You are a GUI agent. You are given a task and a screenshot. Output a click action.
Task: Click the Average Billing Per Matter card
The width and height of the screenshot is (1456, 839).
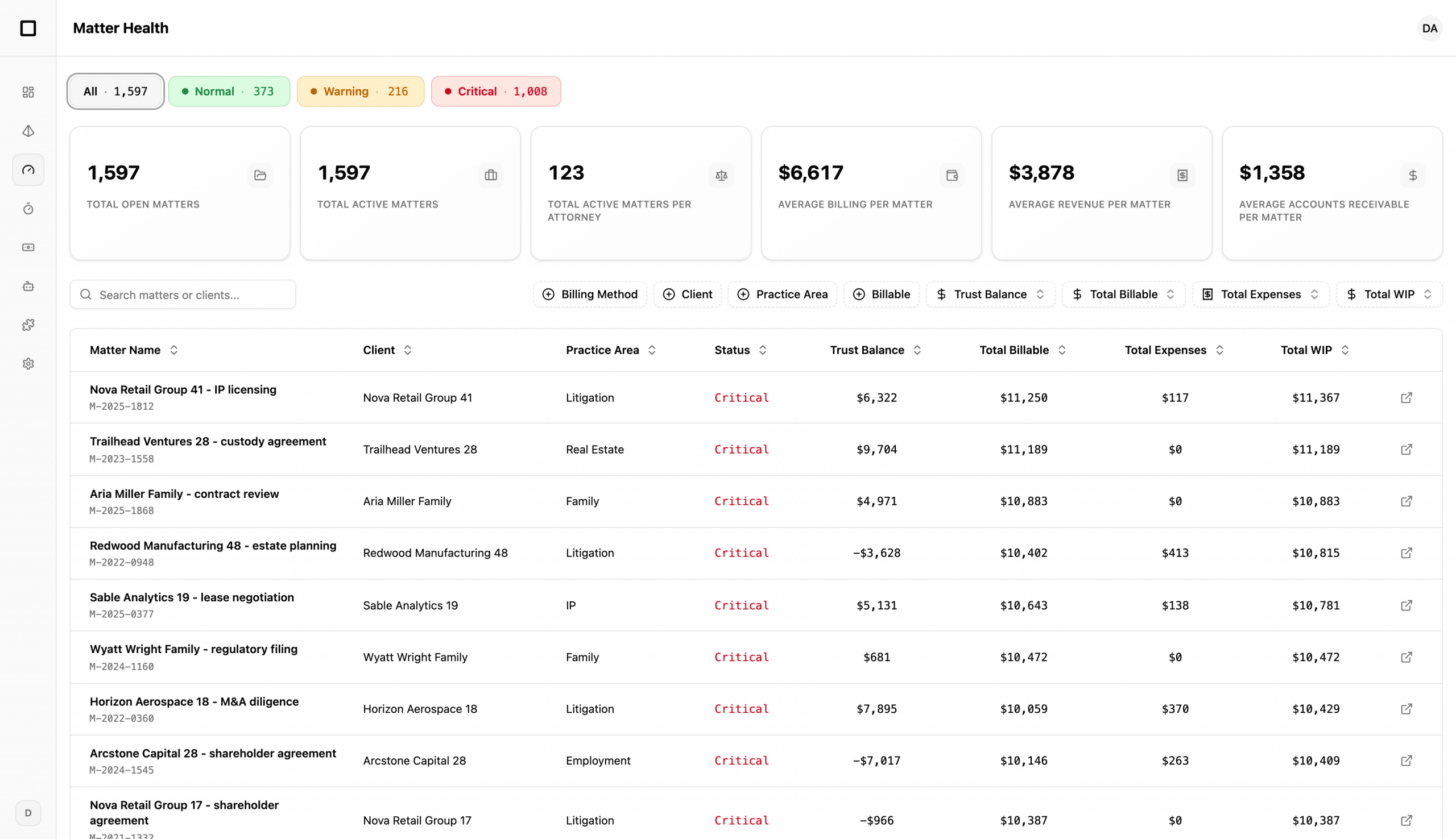coord(871,193)
